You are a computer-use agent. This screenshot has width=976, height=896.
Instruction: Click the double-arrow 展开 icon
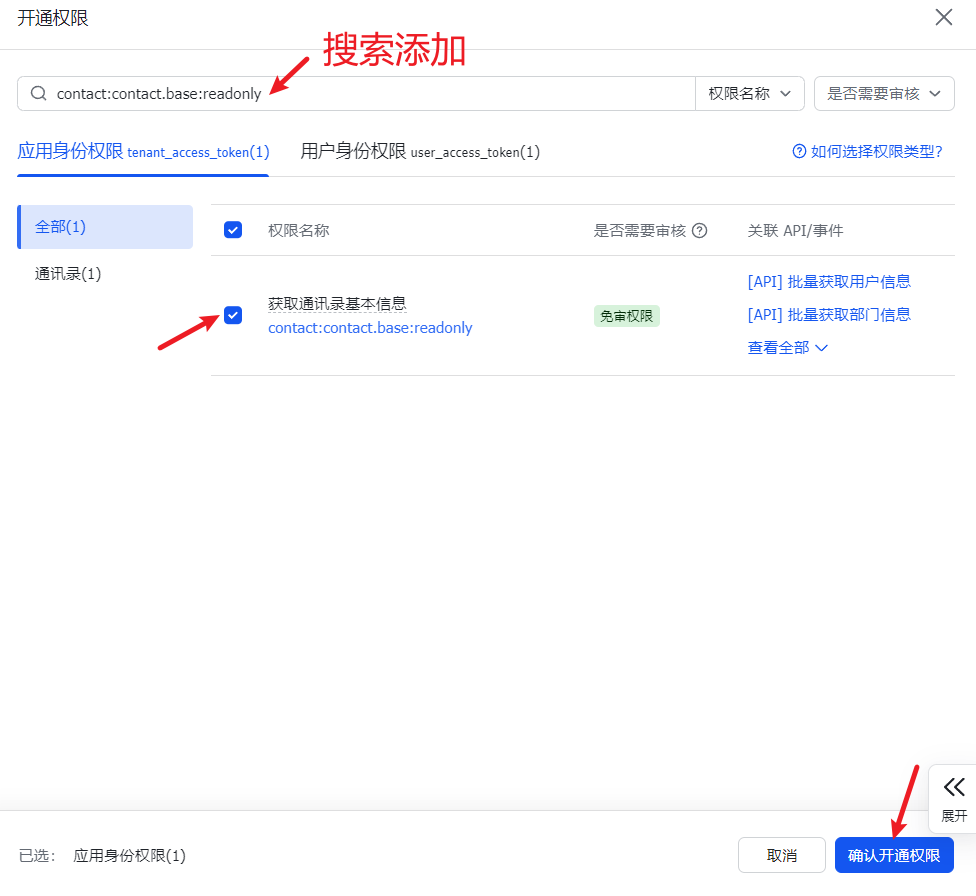pos(954,787)
